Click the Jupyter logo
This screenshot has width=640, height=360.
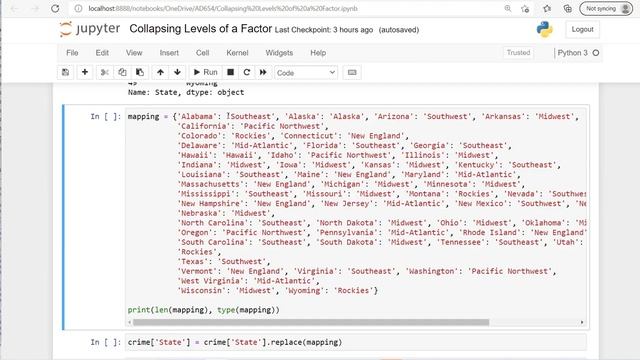90,29
